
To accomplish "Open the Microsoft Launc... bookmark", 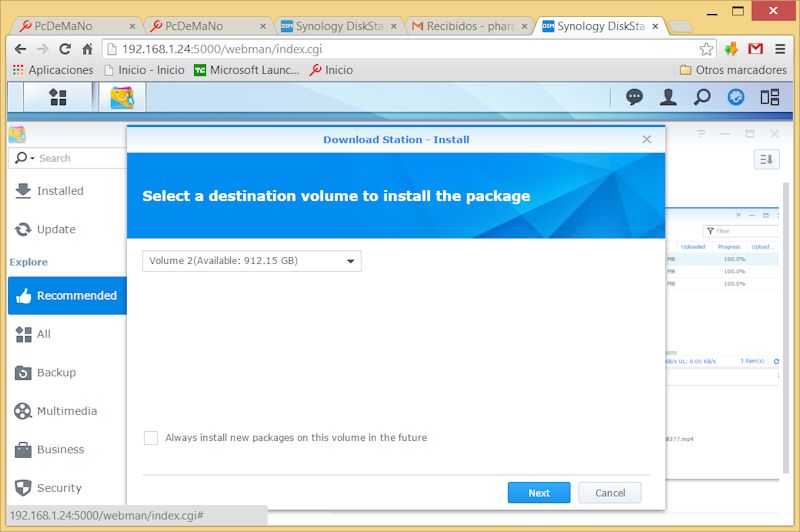I will (246, 70).
